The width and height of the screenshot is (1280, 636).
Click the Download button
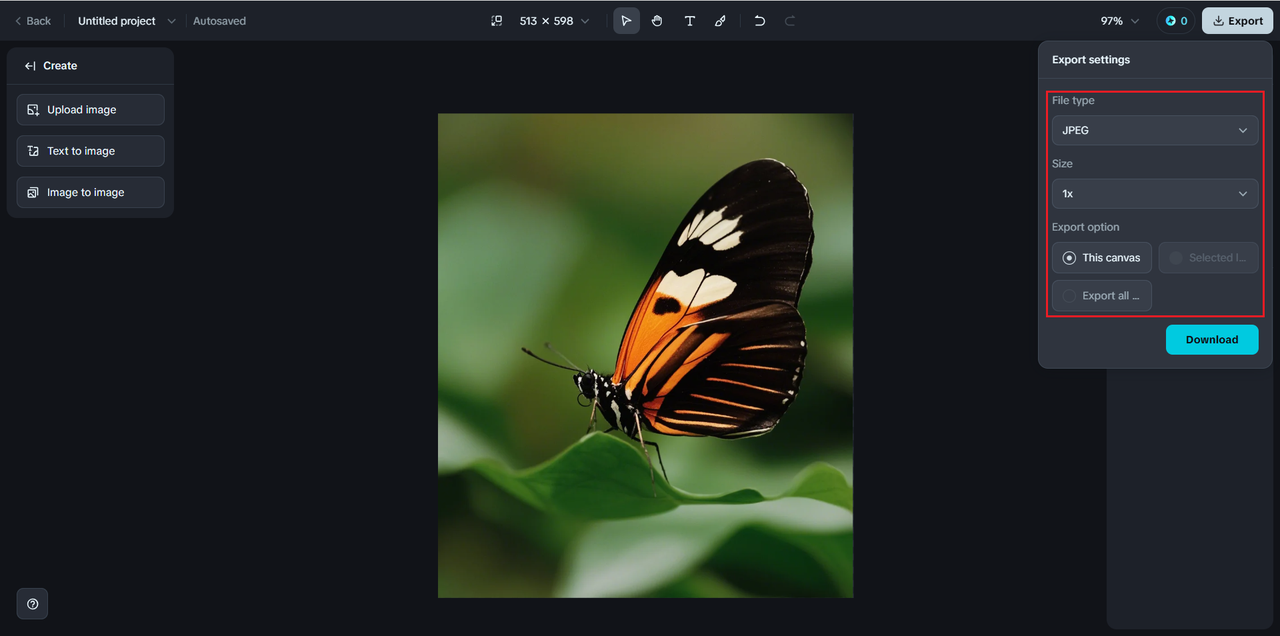tap(1212, 340)
